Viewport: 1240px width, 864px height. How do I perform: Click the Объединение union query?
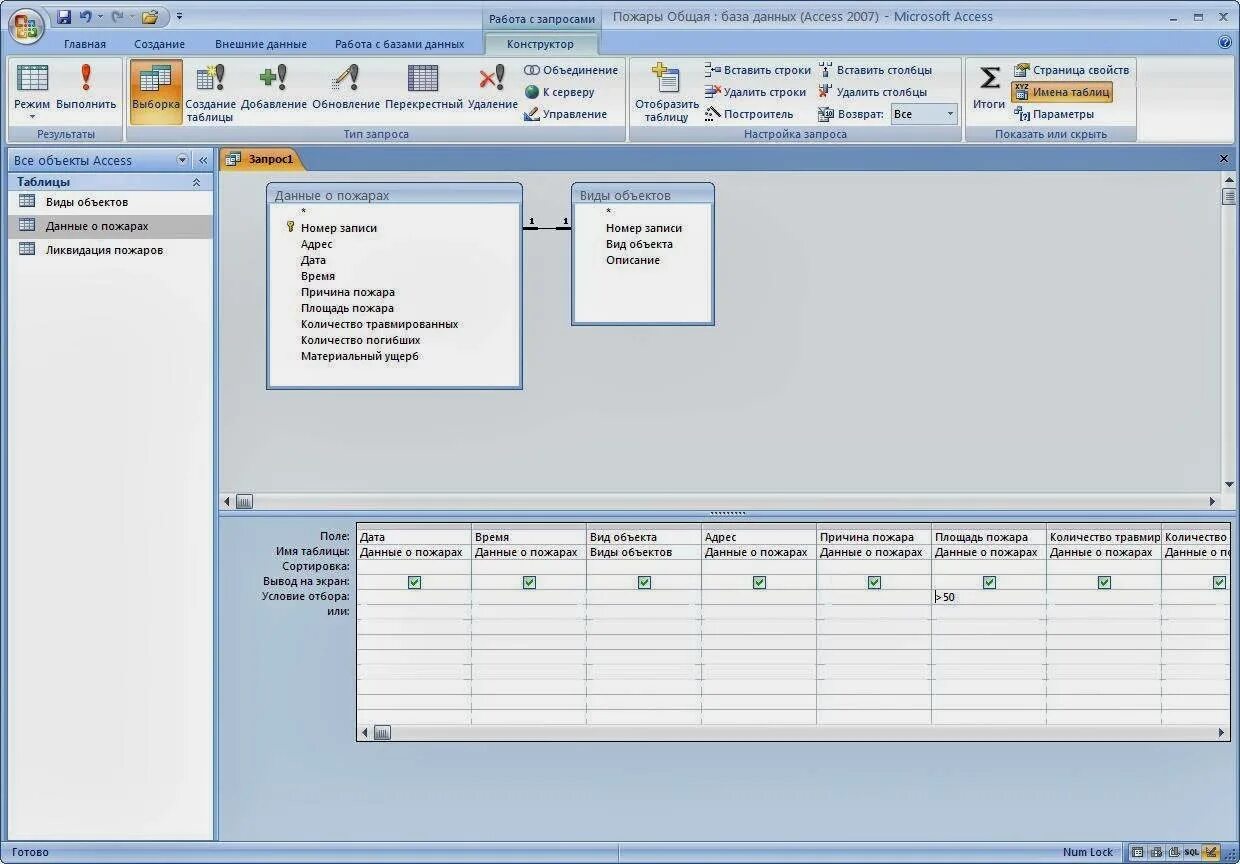[571, 70]
